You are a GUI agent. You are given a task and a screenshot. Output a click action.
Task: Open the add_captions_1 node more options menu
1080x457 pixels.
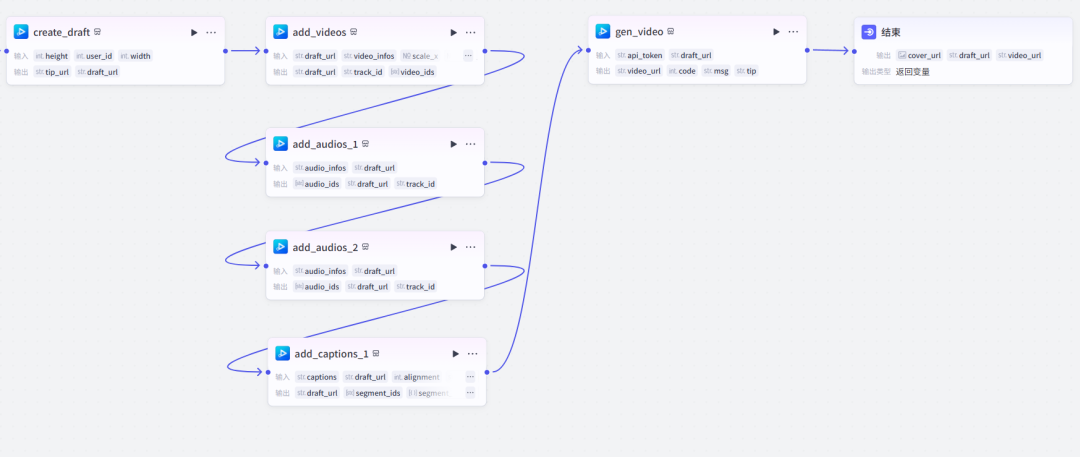(x=472, y=354)
